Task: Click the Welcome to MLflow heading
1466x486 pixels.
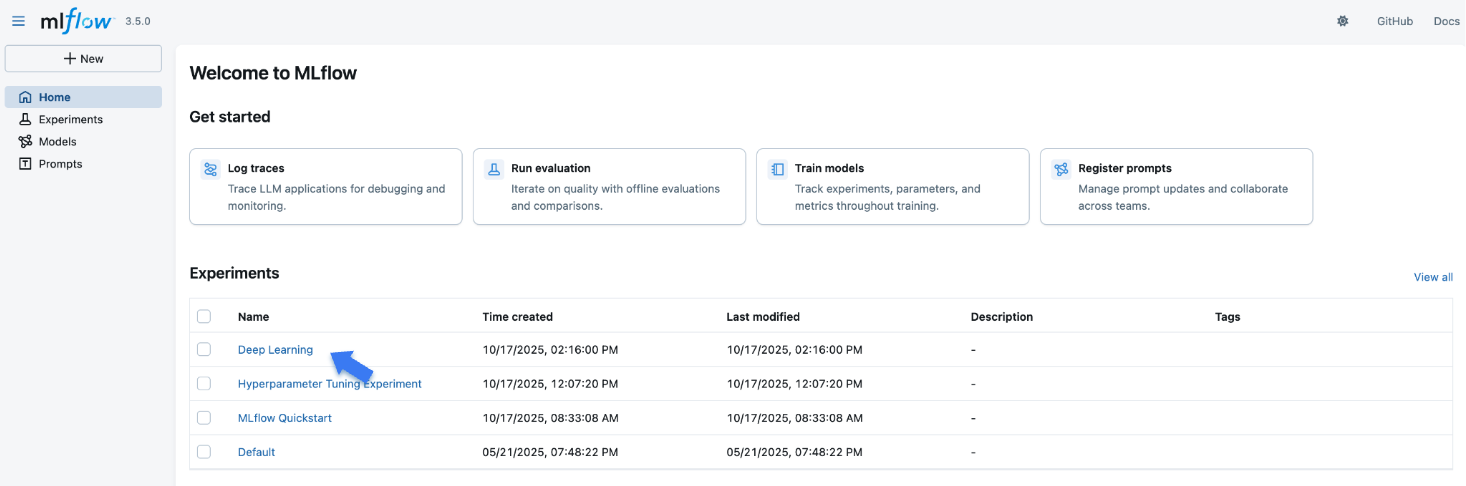Action: tap(273, 73)
